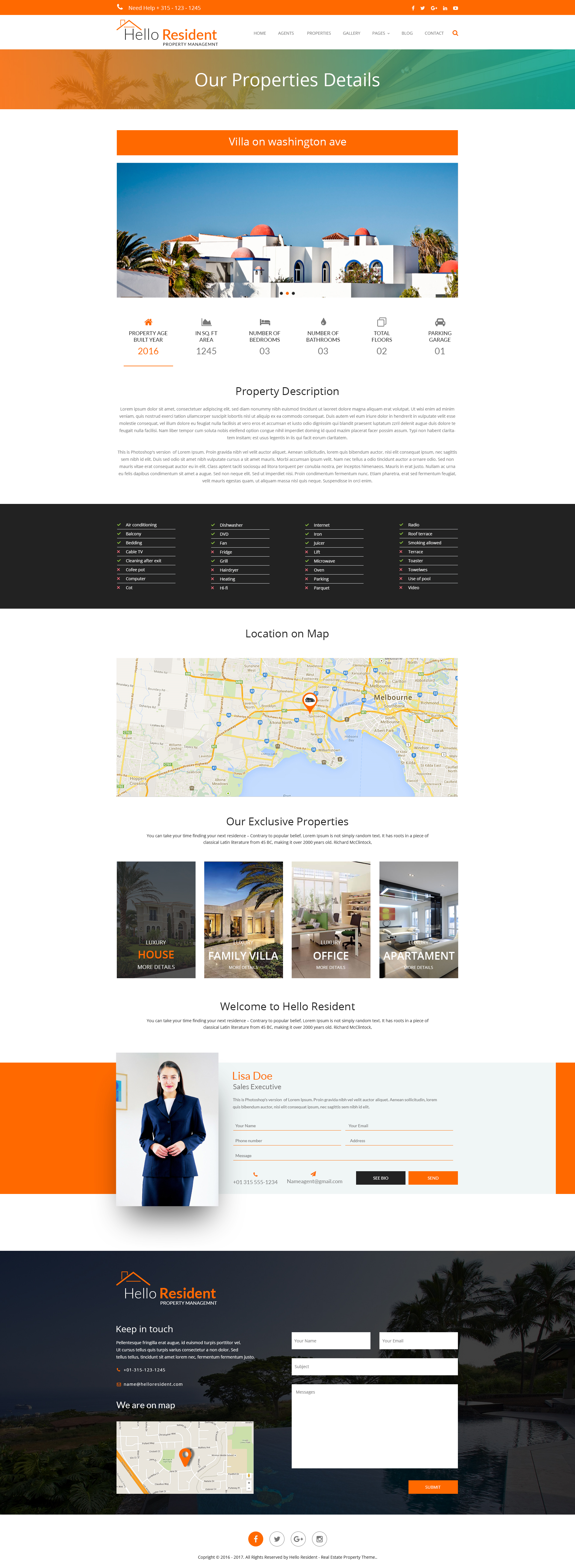Viewport: 575px width, 1568px height.
Task: Toggle the Dishwasher feature checkmark
Action: coord(213,525)
